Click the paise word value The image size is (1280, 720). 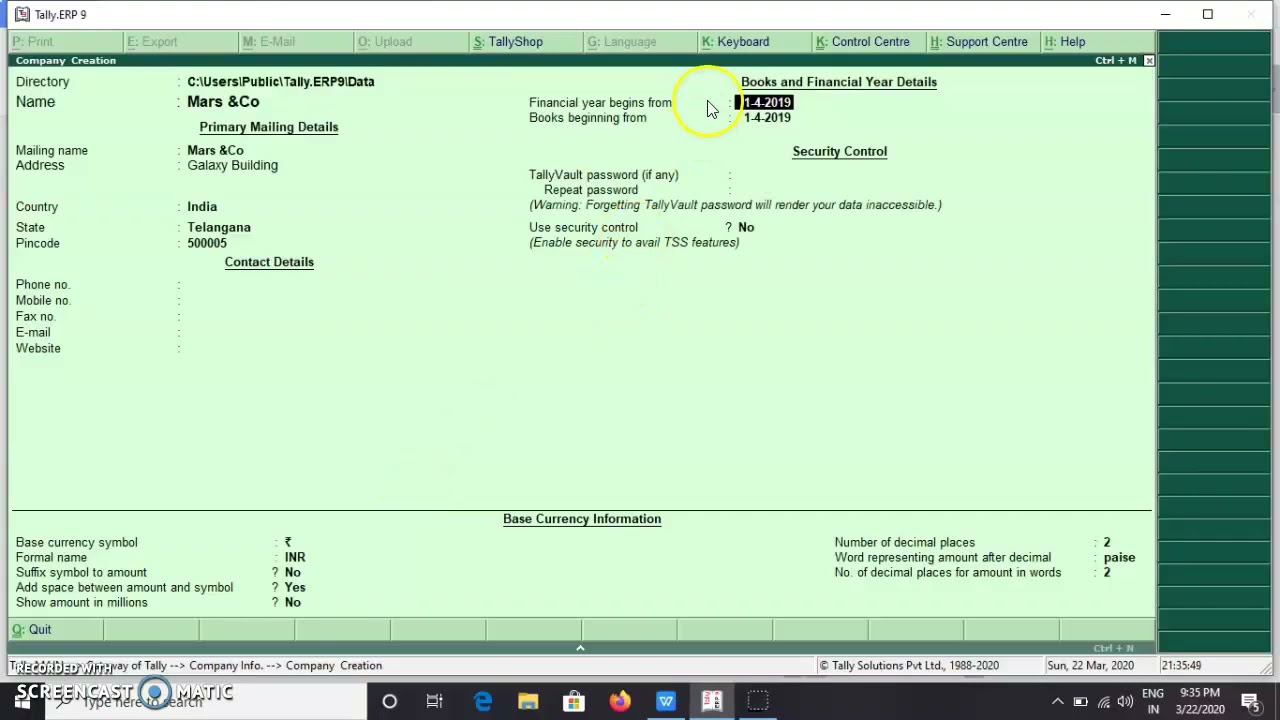pyautogui.click(x=1119, y=558)
